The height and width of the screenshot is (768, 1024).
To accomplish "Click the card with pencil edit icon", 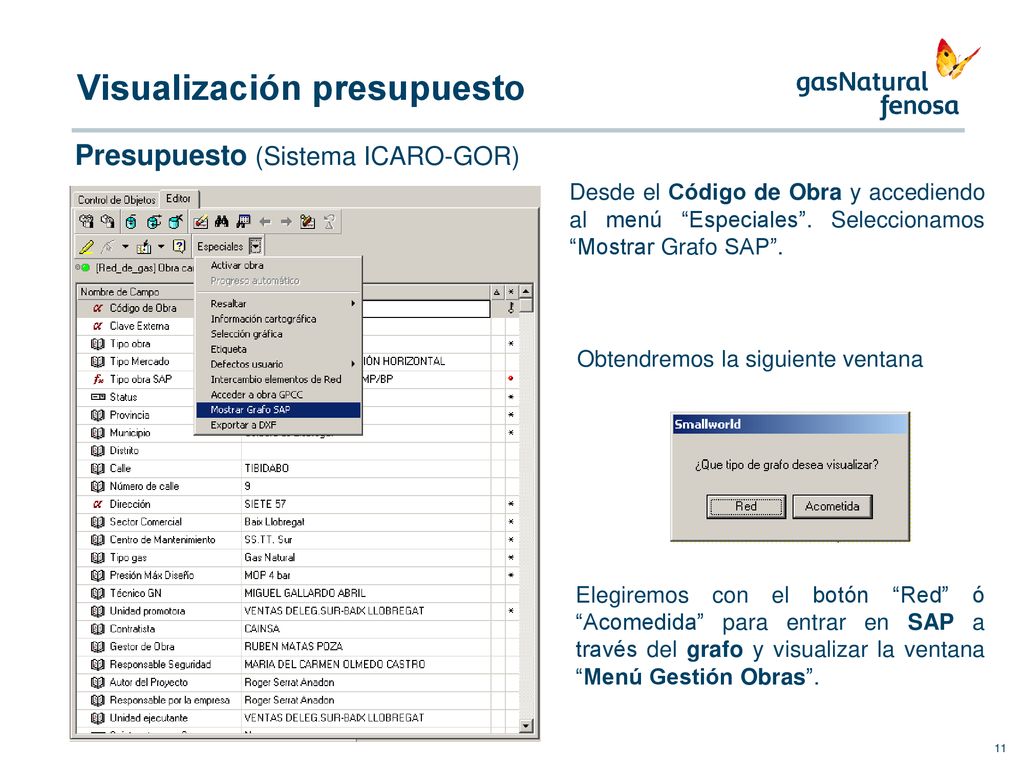I will 200,222.
